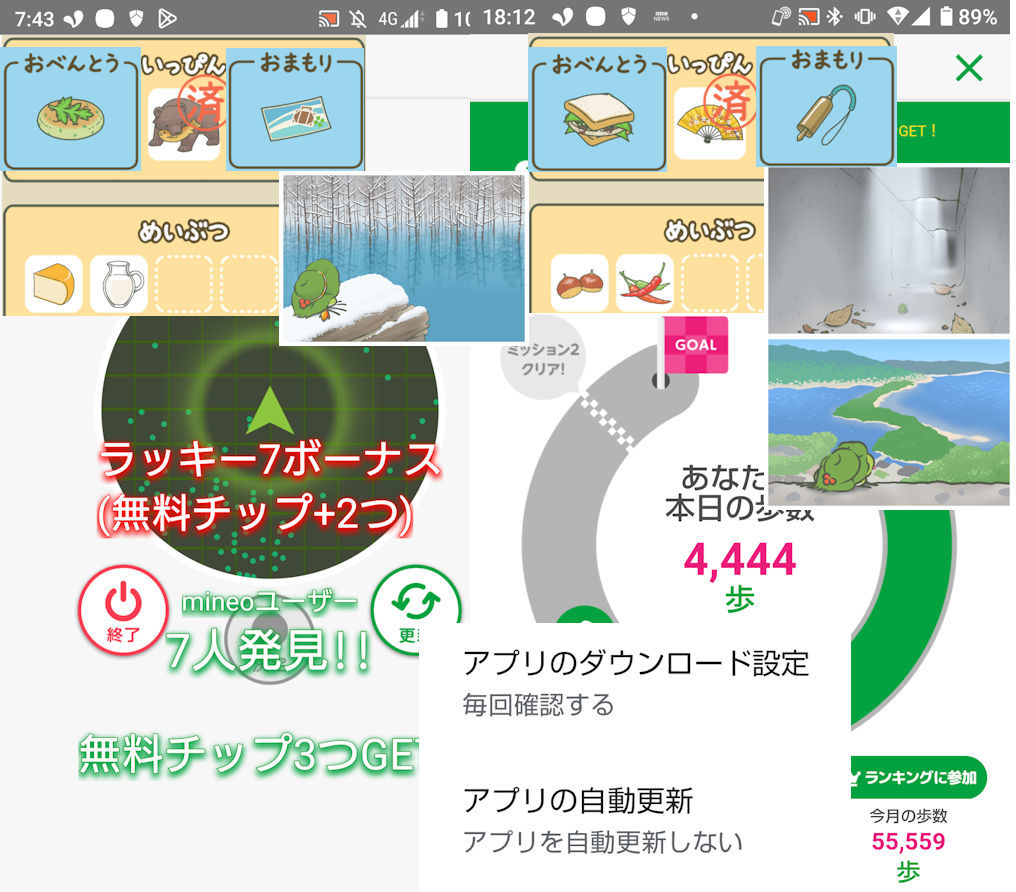Tap the 無料チップ3つGET text
This screenshot has height=892, width=1016.
pos(249,755)
